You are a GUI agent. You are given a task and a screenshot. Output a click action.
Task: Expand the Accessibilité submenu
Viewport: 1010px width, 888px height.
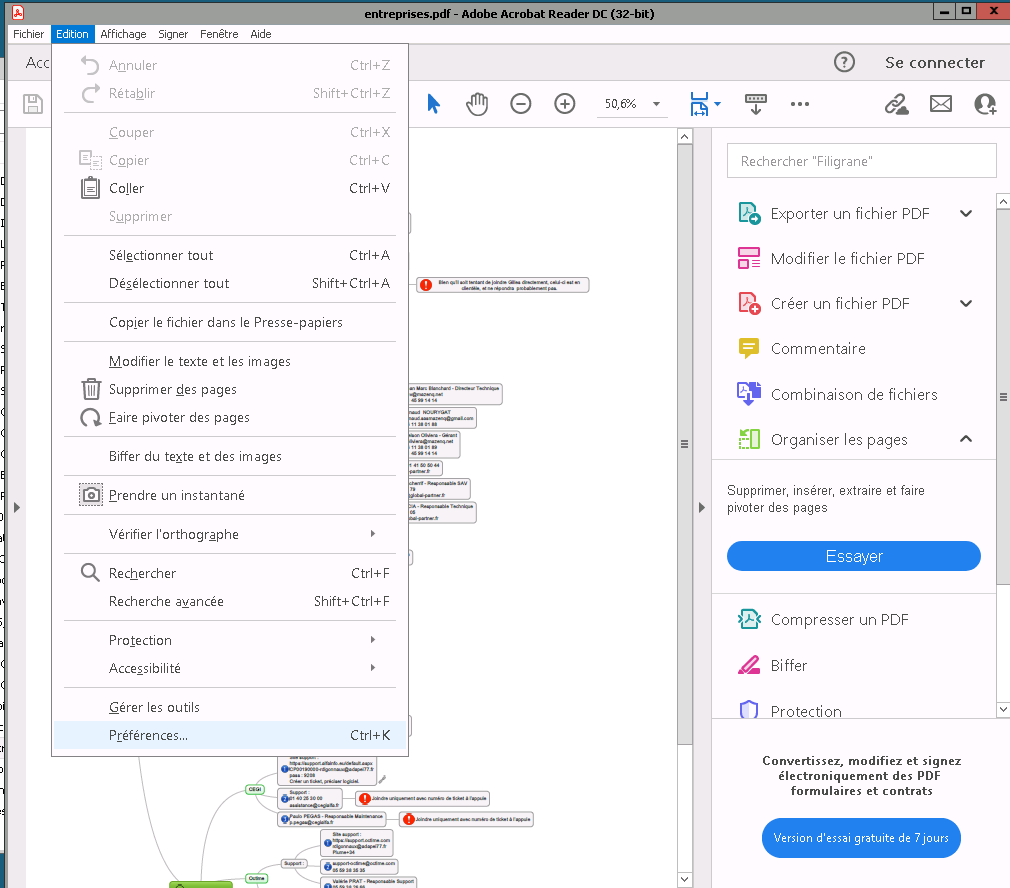coord(230,668)
